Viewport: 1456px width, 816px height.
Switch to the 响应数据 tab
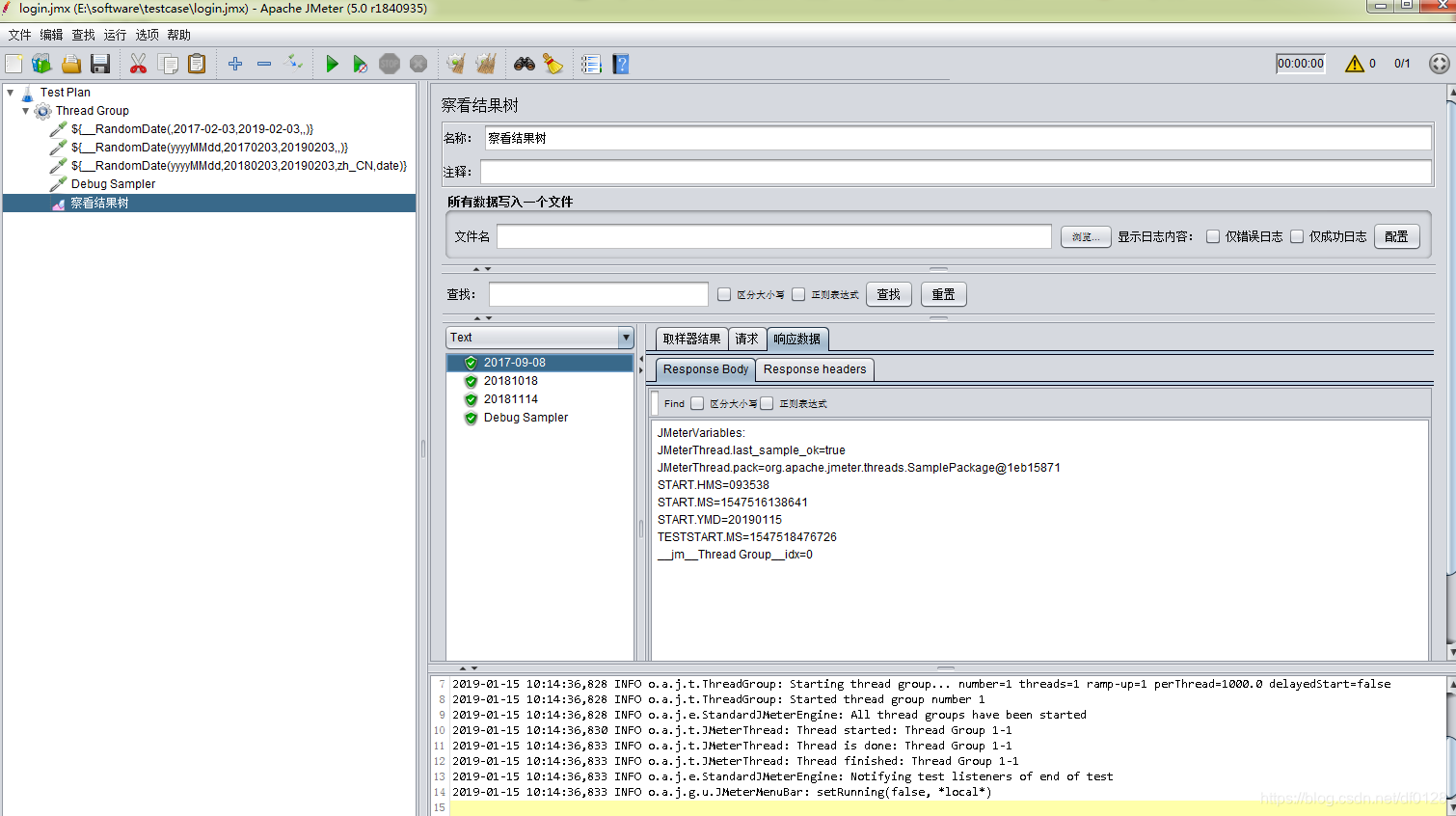797,339
